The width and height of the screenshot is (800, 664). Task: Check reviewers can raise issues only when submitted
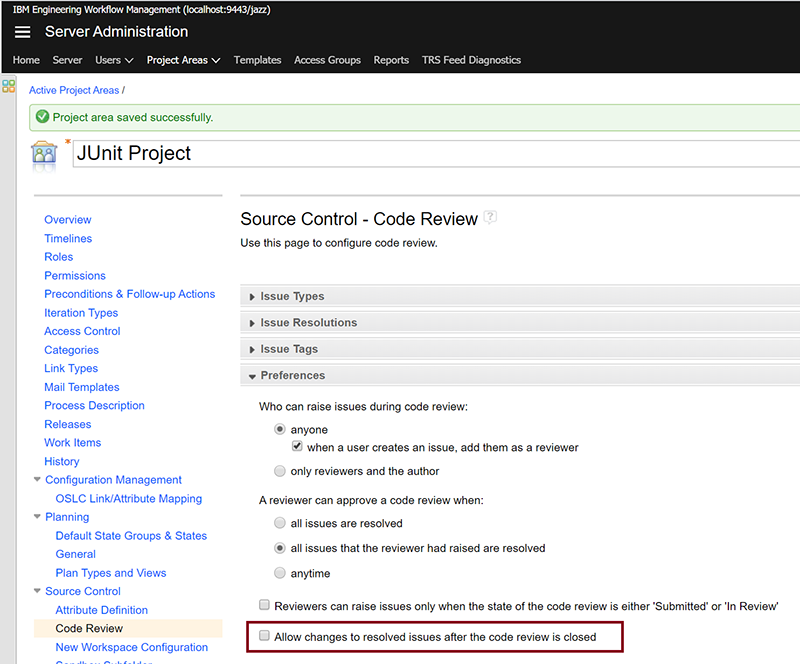click(x=265, y=606)
